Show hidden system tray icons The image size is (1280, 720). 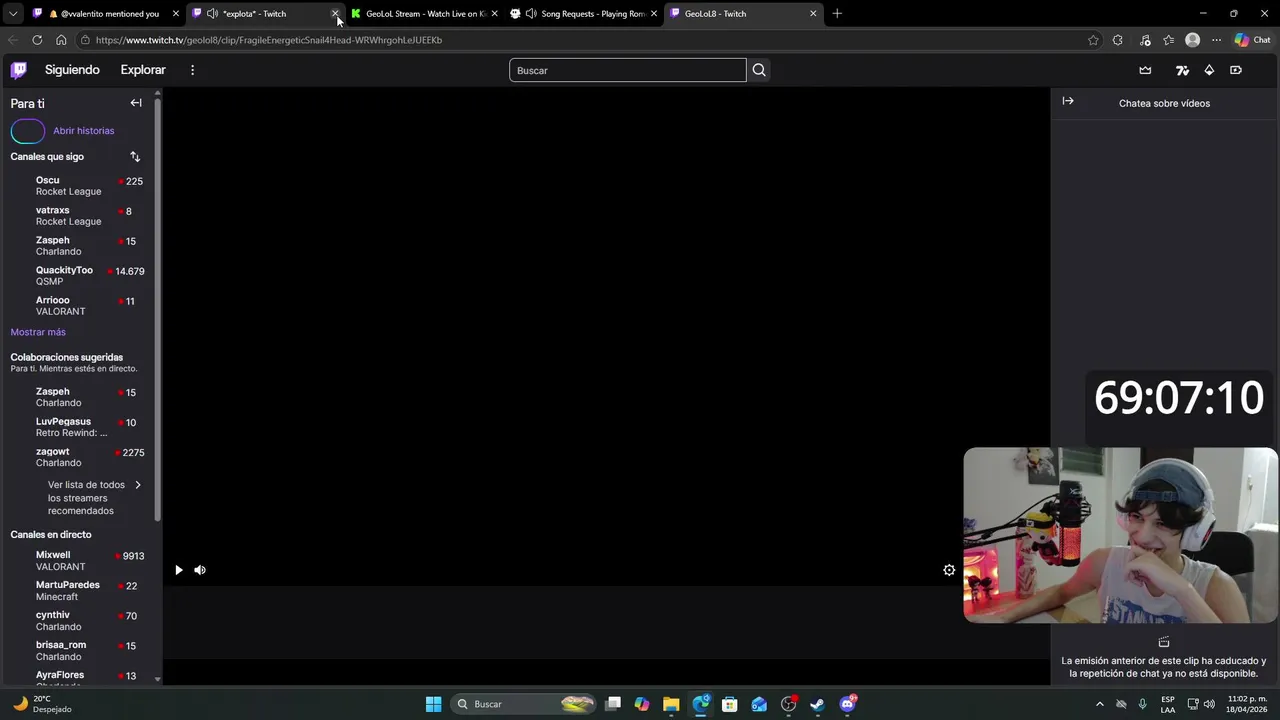point(1100,704)
